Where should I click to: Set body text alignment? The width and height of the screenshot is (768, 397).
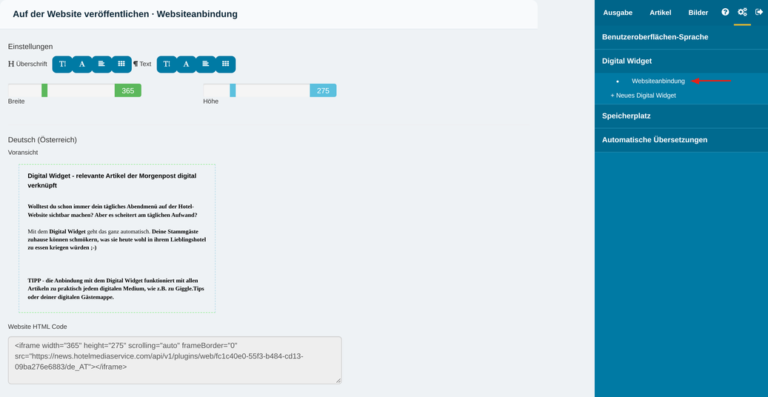206,64
